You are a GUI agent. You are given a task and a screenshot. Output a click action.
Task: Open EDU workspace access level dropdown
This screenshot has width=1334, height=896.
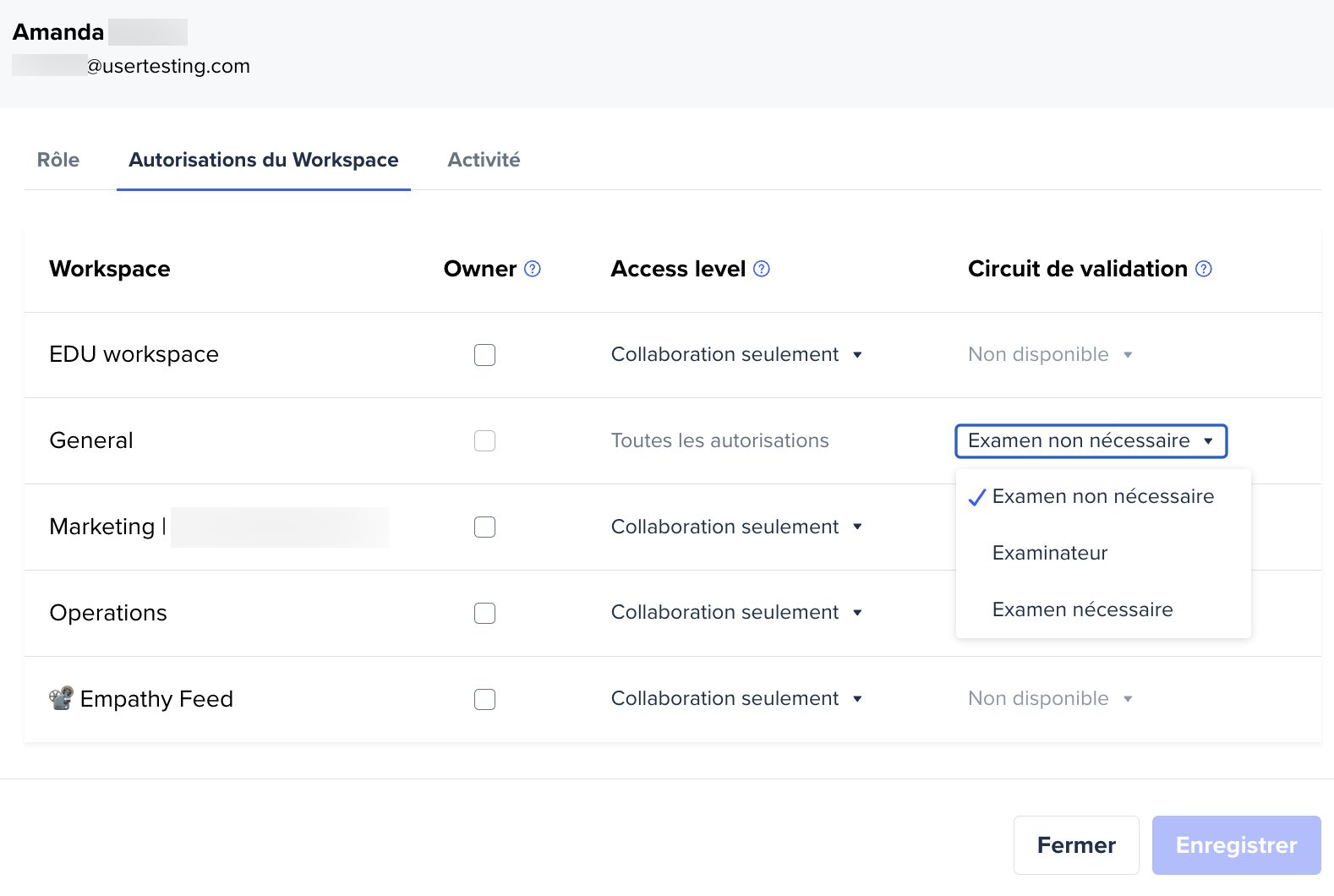[x=735, y=355]
